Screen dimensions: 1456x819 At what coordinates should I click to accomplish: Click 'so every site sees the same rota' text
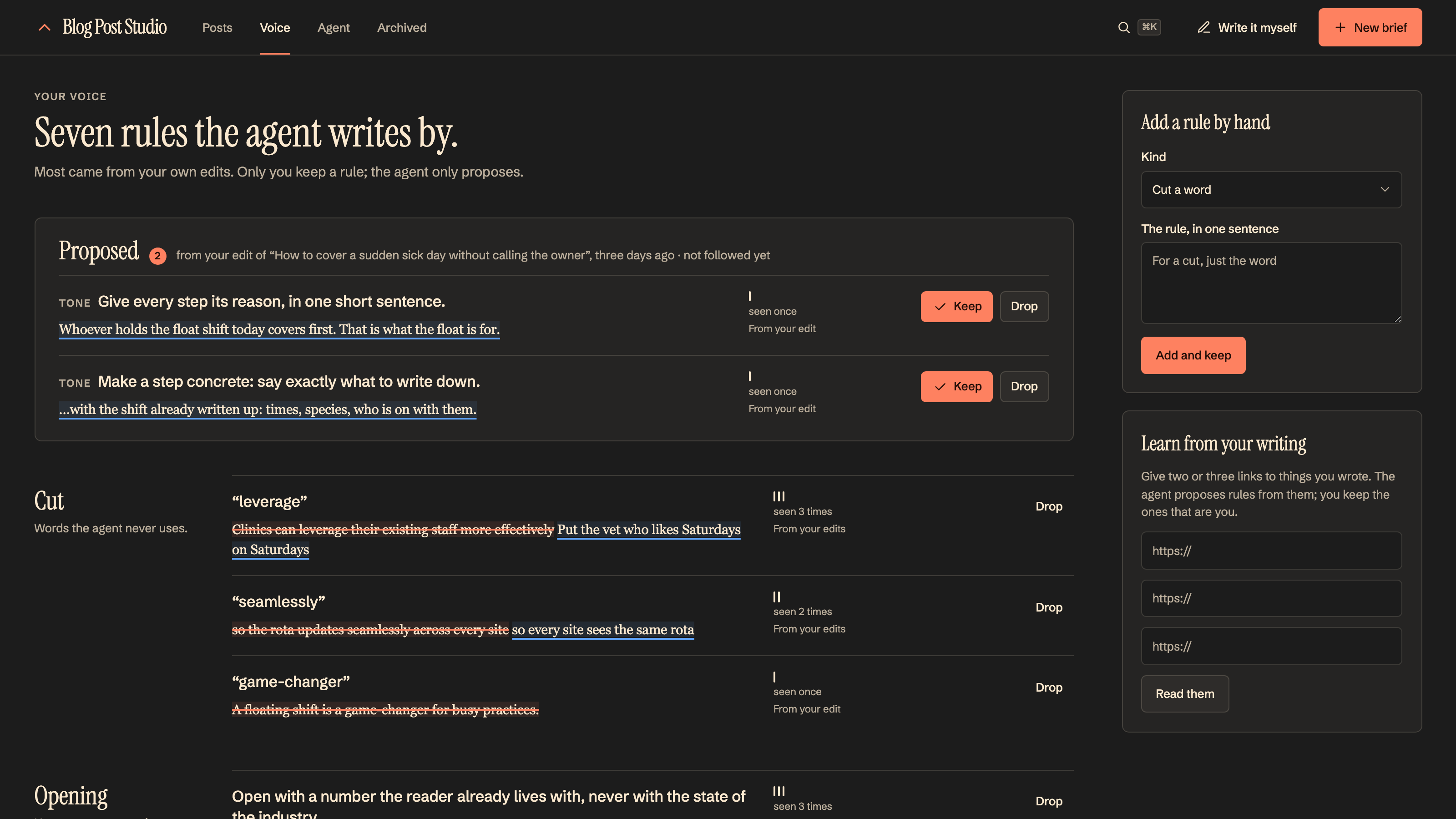[602, 630]
